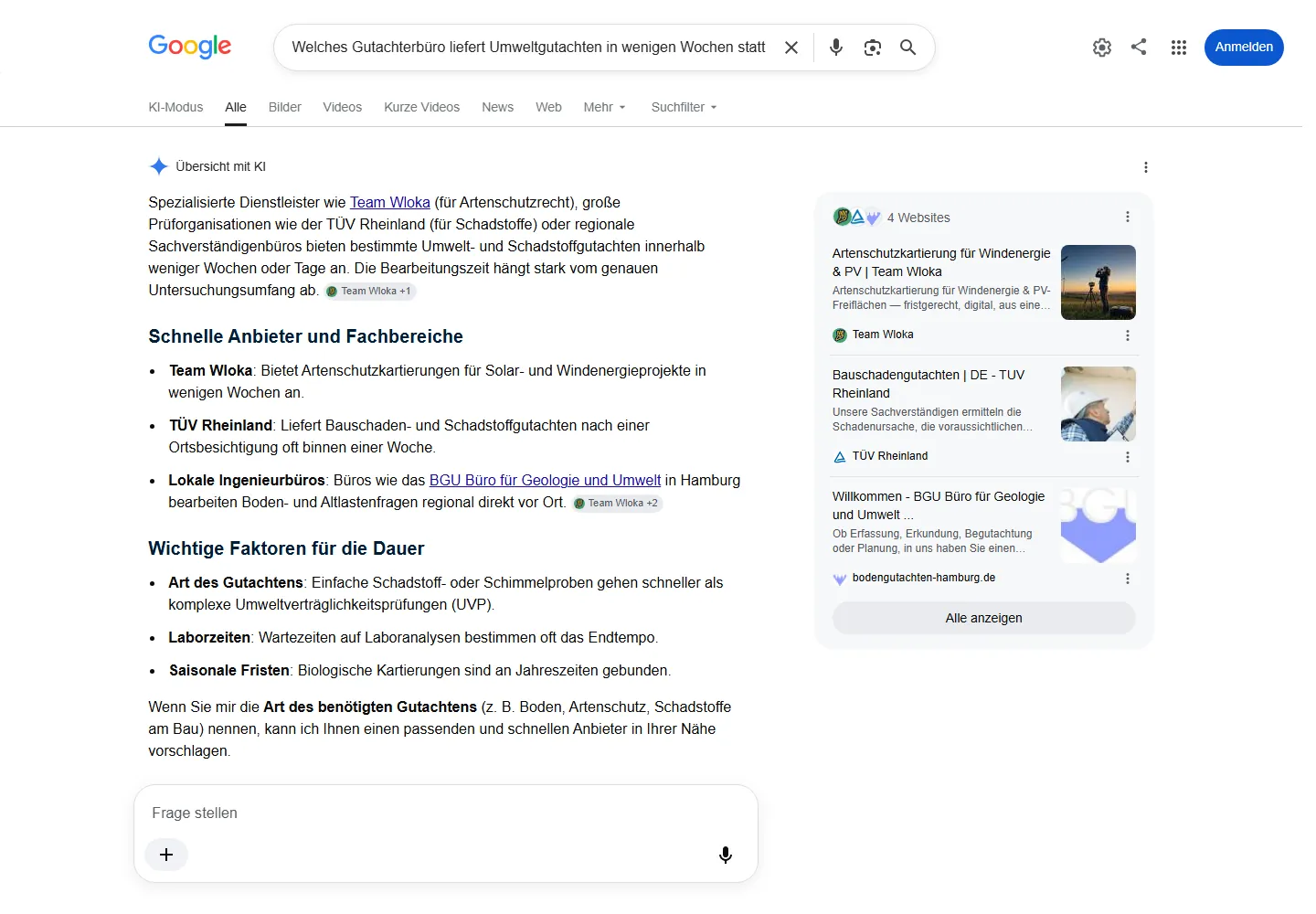Open quick settings gear icon
1316x914 pixels.
(x=1102, y=48)
